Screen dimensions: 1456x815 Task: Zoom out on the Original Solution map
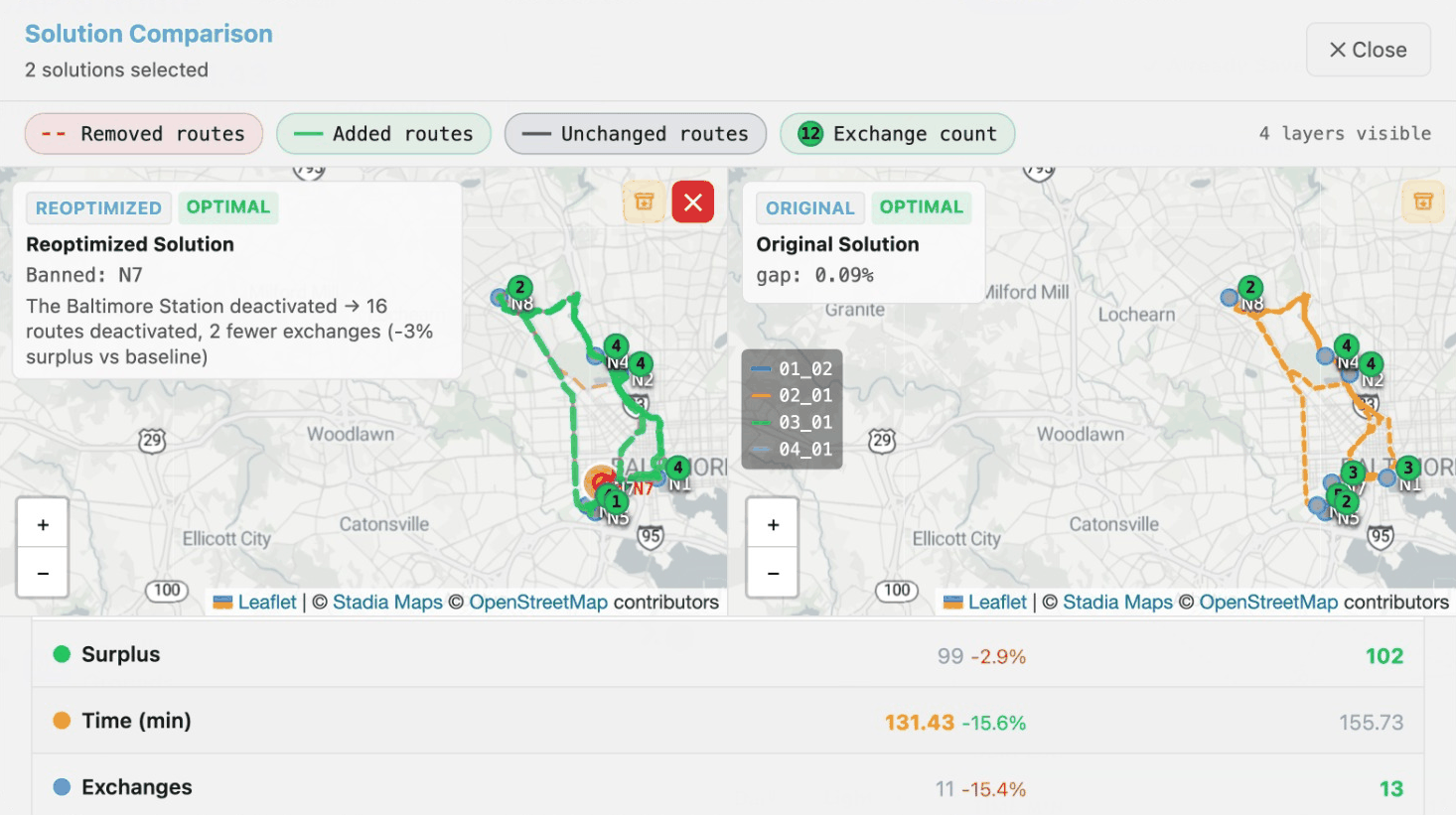773,573
